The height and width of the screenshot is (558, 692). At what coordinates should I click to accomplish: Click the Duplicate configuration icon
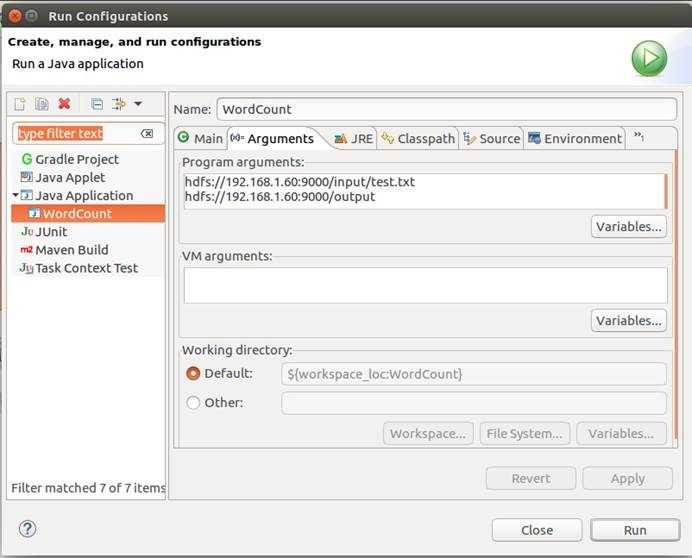(x=42, y=104)
